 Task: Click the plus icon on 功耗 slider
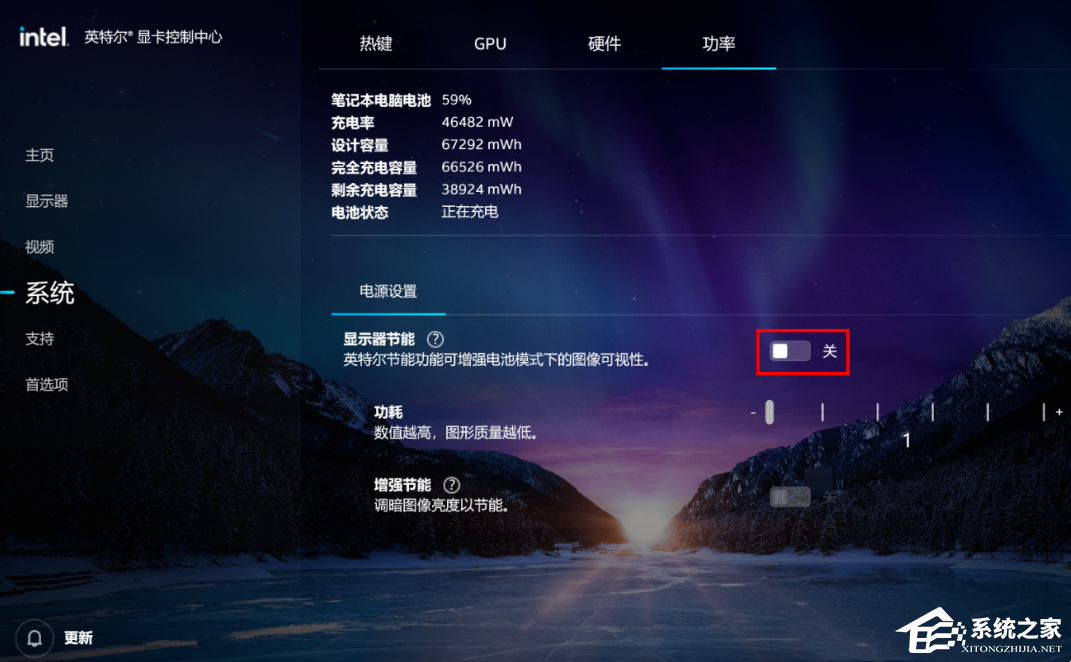(1059, 412)
